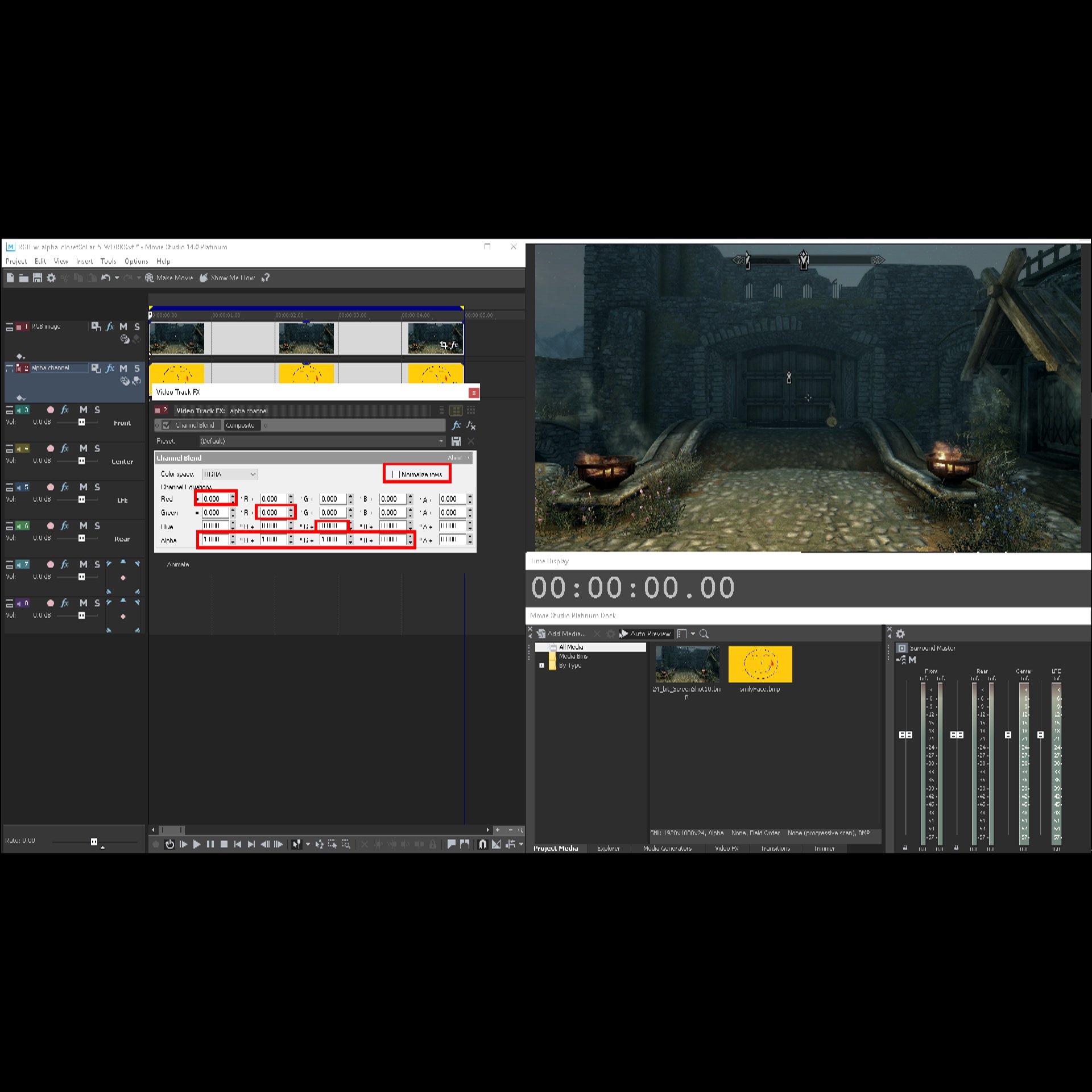Toggle the Normalize rows checkbox
This screenshot has height=1092, width=1092.
click(x=396, y=474)
